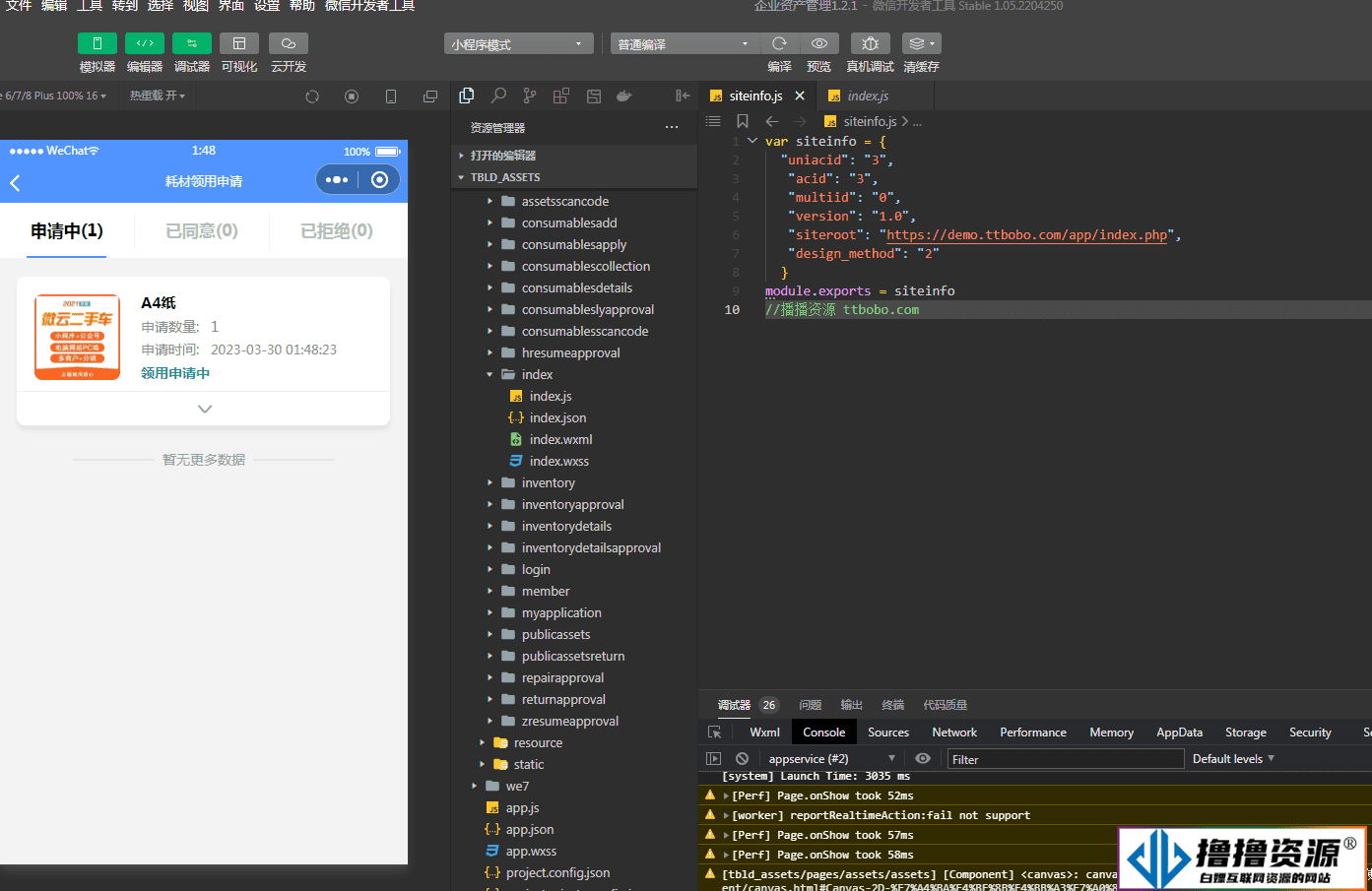Click the editor bookmark icon
Image resolution: width=1372 pixels, height=891 pixels.
(743, 121)
